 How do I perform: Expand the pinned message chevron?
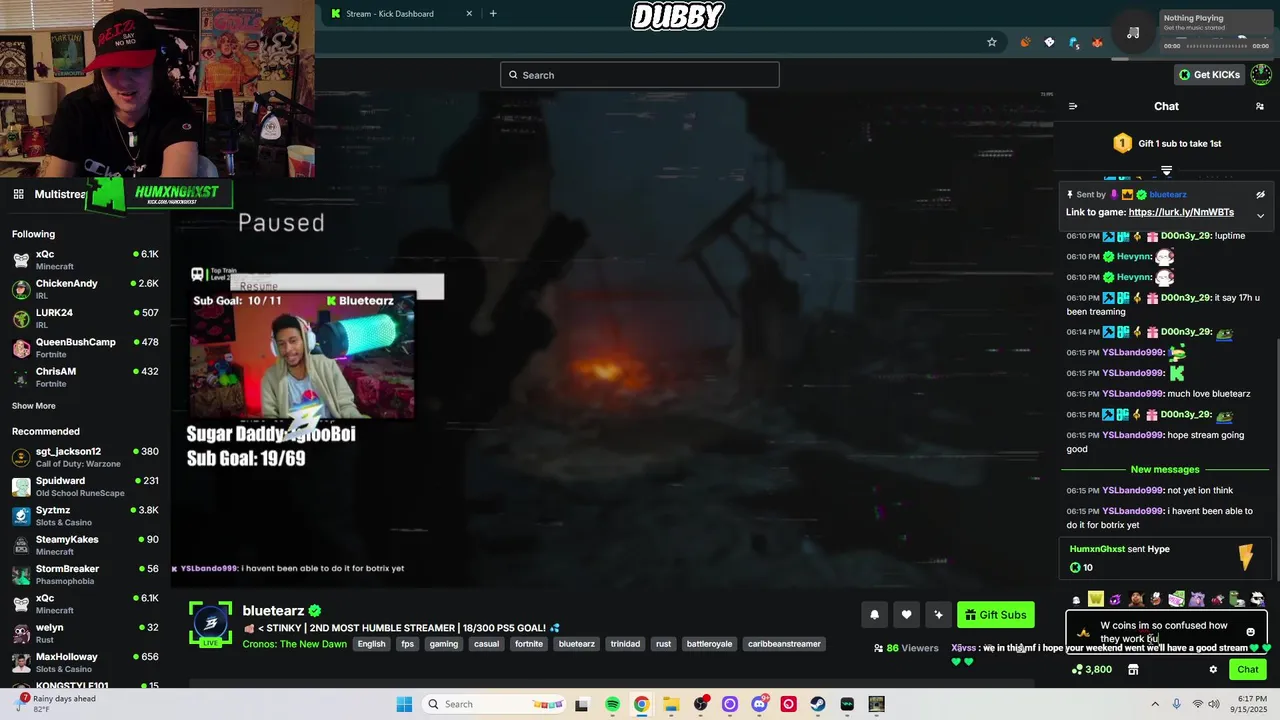click(1260, 215)
